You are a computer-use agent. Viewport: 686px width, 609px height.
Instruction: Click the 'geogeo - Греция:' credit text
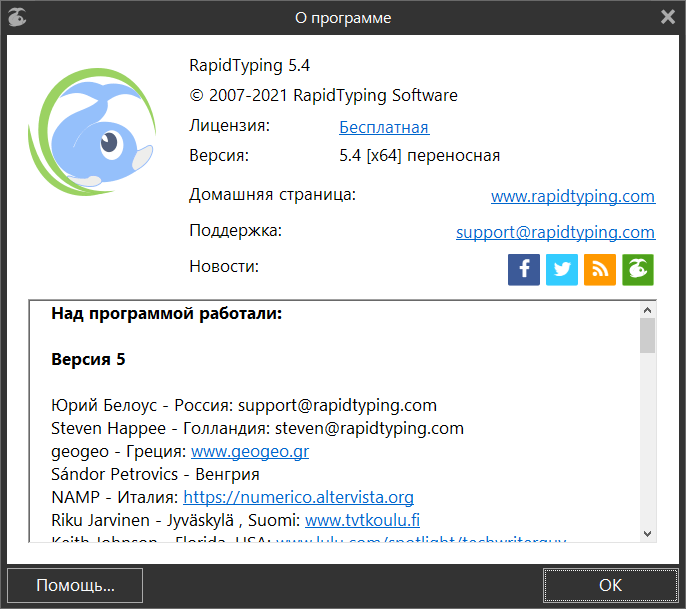click(x=119, y=452)
